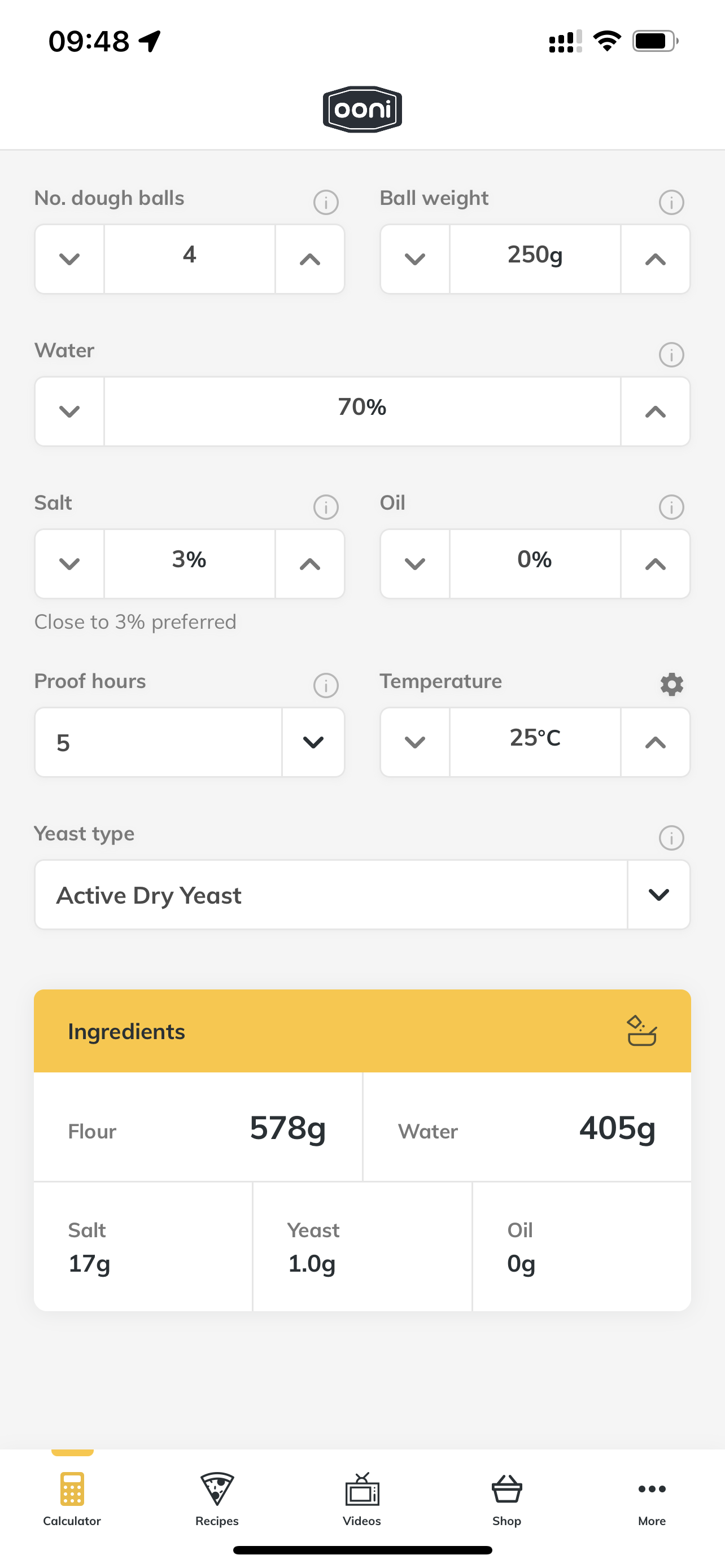The image size is (725, 1568).
Task: Tap the Ball weight info icon
Action: pyautogui.click(x=671, y=202)
